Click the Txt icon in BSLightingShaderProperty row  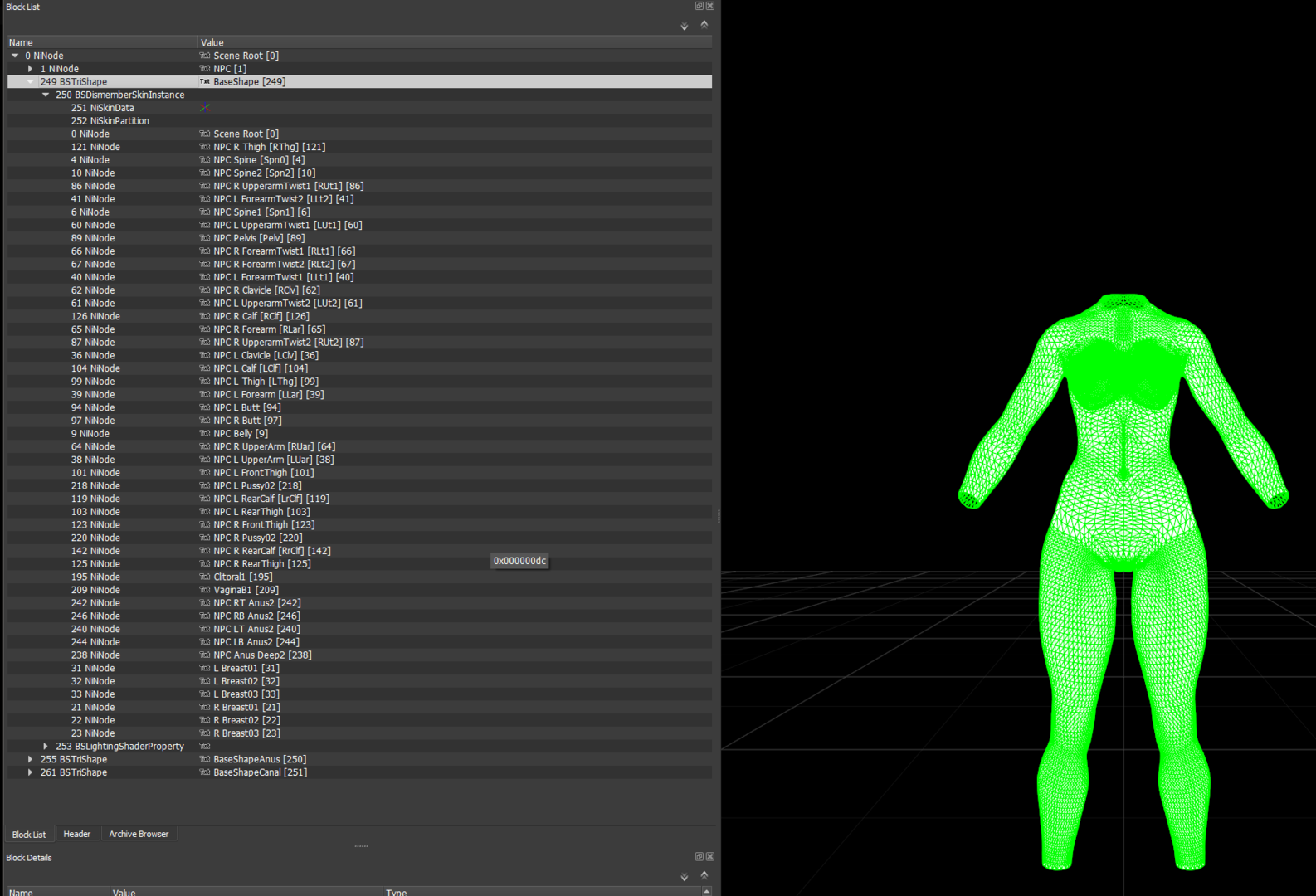(205, 747)
